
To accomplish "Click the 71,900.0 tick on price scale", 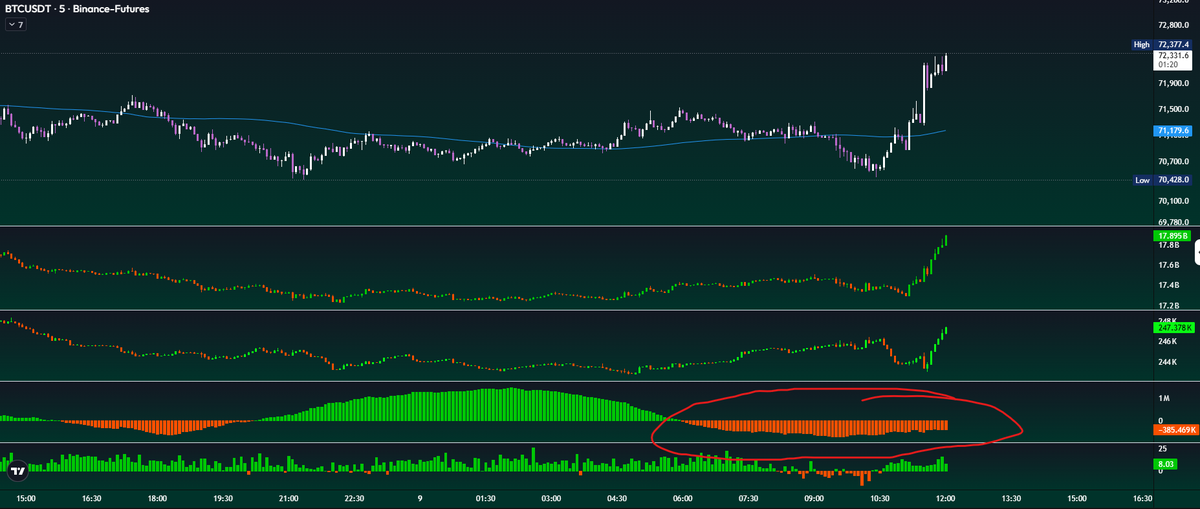I will 1174,83.
